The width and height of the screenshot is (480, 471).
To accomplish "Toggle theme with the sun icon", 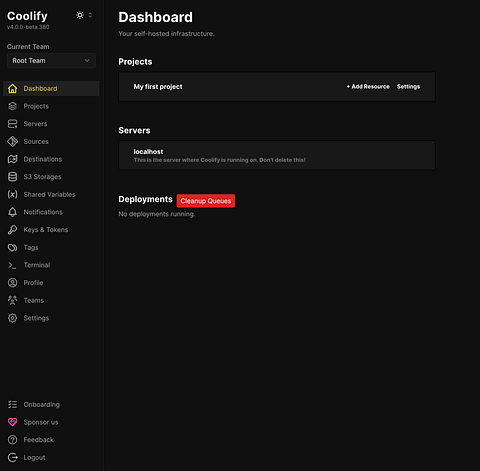I will [x=80, y=15].
